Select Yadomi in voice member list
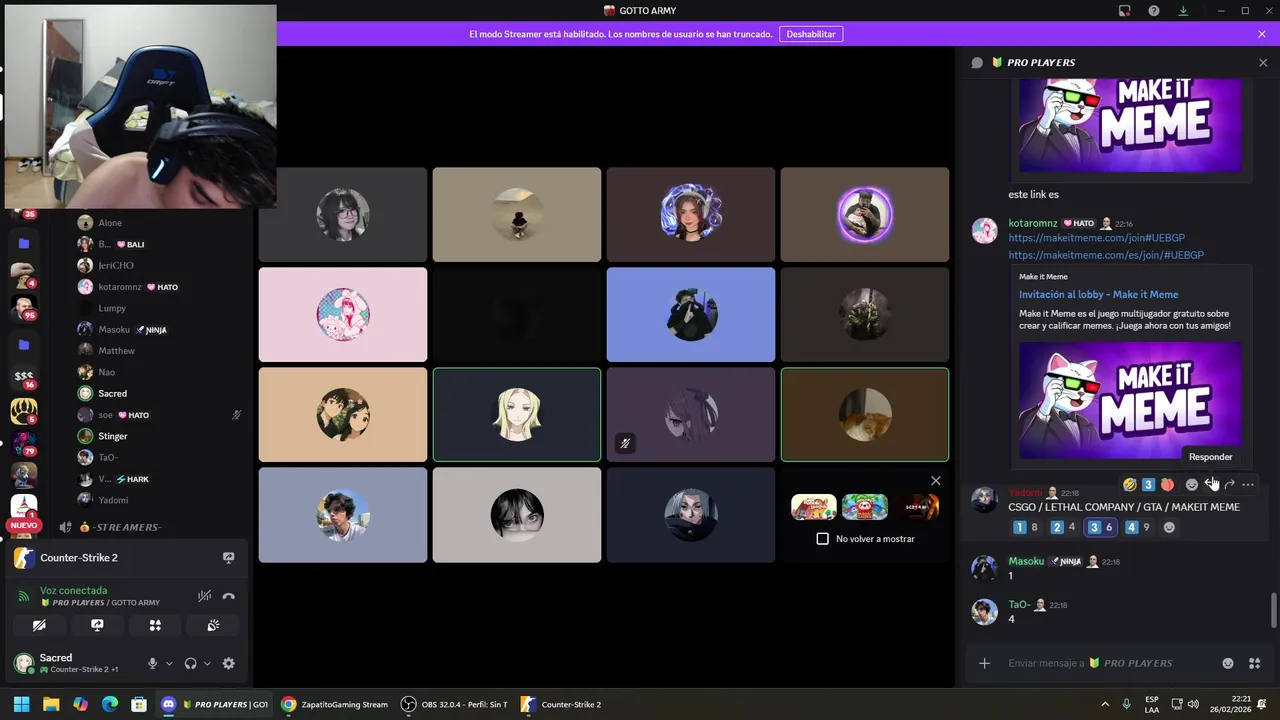Viewport: 1280px width, 720px height. pos(160,500)
